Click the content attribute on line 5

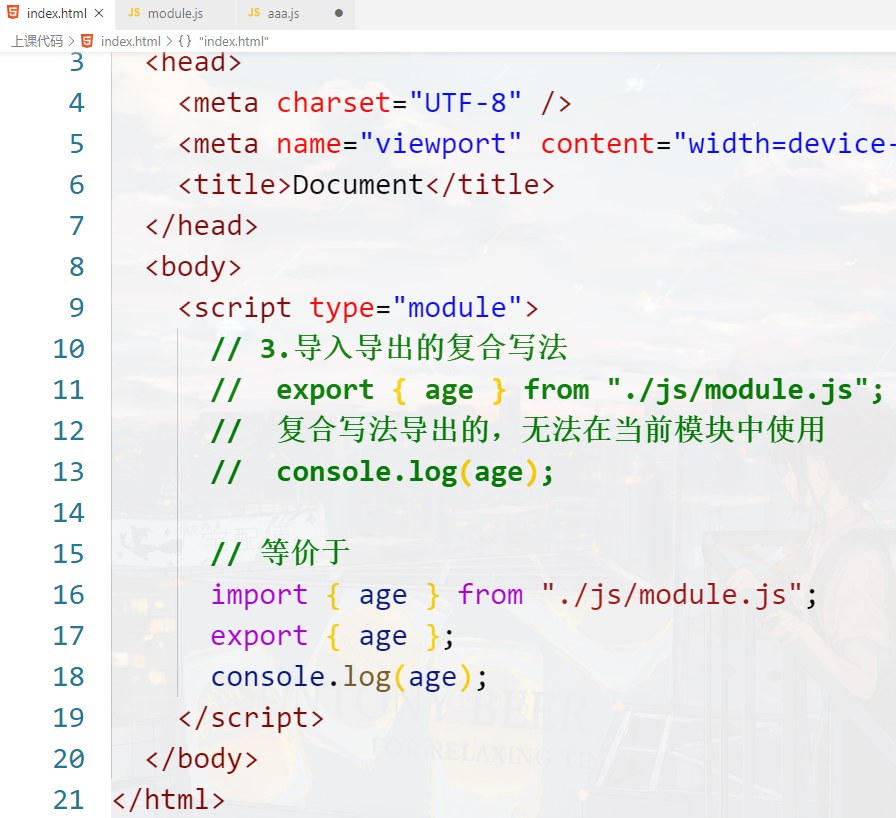pos(598,144)
